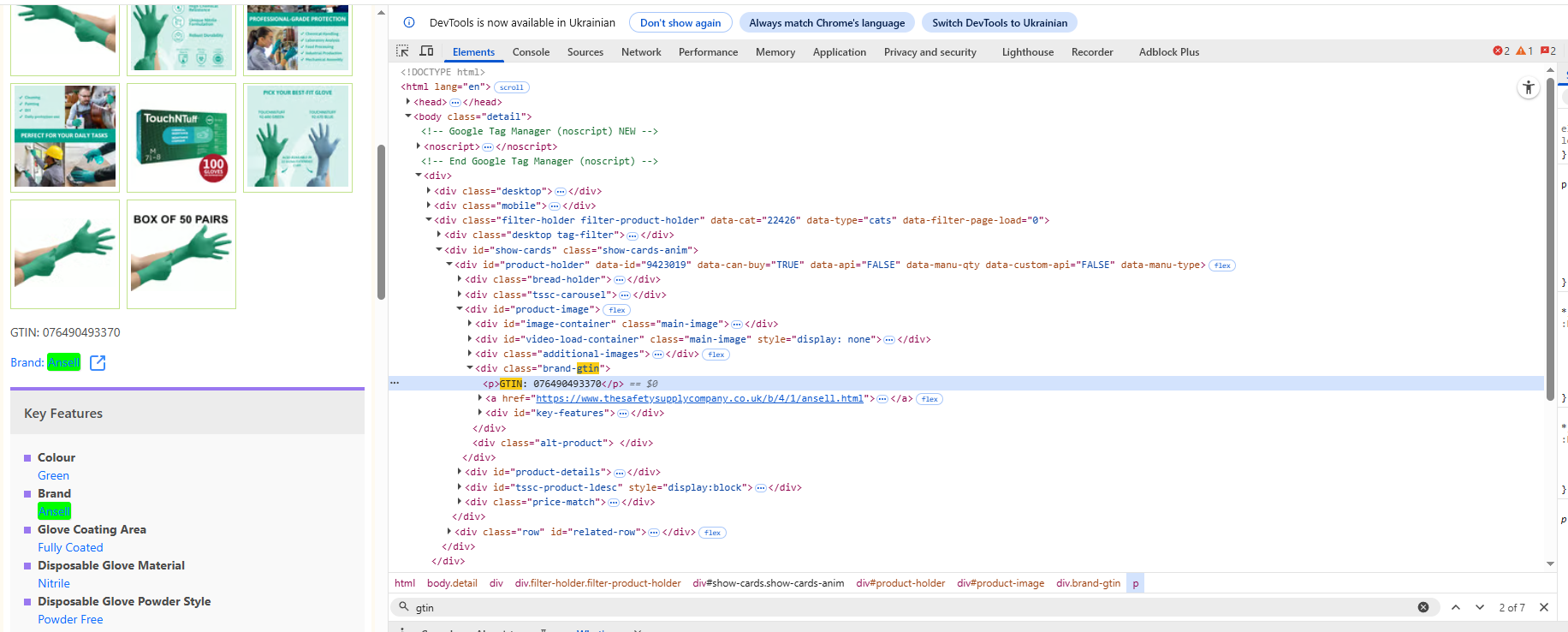Click flex badge on ansell.html anchor
Screen dimensions: 1568x632
point(930,399)
